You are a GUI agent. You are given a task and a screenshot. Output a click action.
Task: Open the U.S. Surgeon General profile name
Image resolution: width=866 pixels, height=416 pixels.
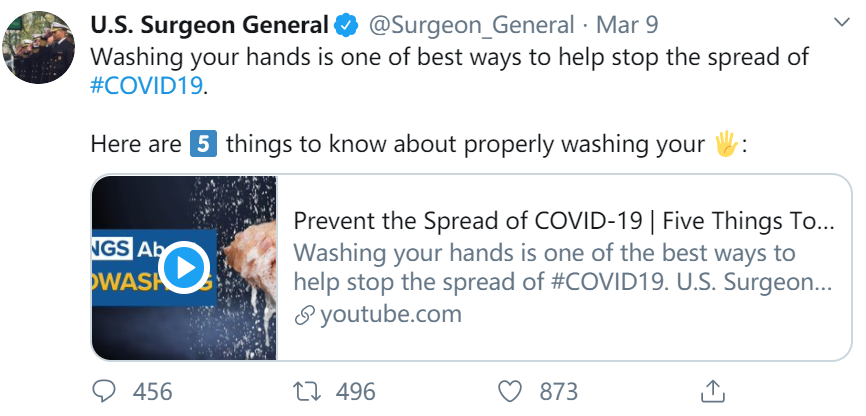click(x=209, y=25)
